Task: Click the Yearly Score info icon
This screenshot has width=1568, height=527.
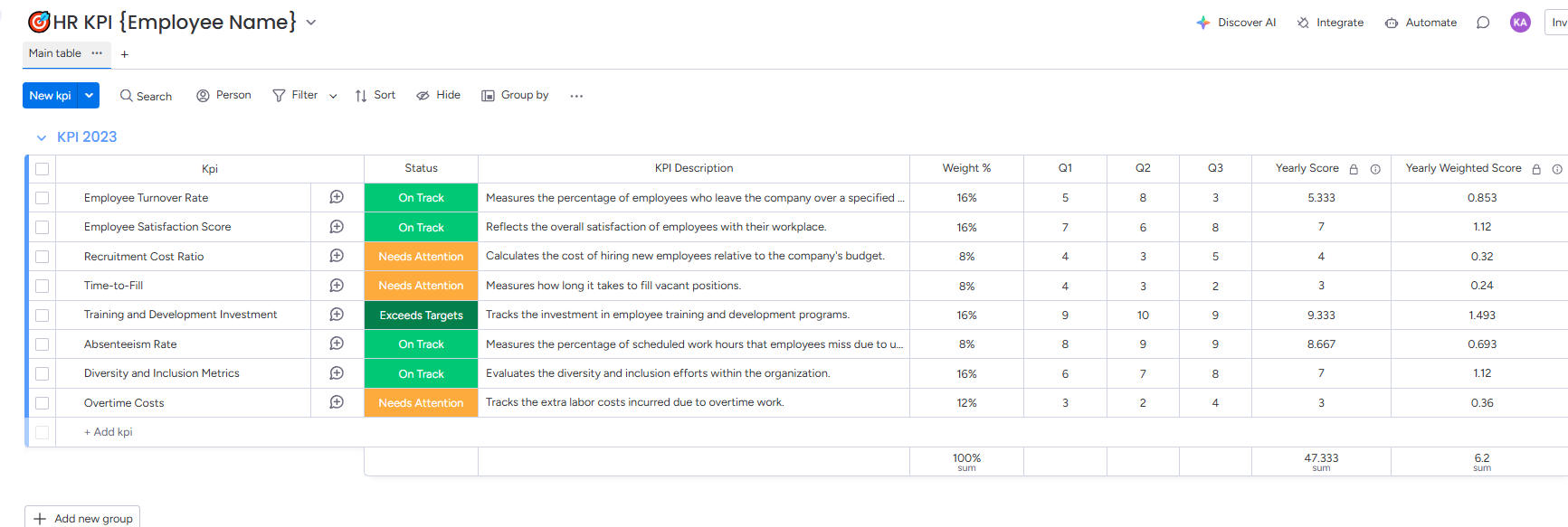Action: tap(1375, 169)
